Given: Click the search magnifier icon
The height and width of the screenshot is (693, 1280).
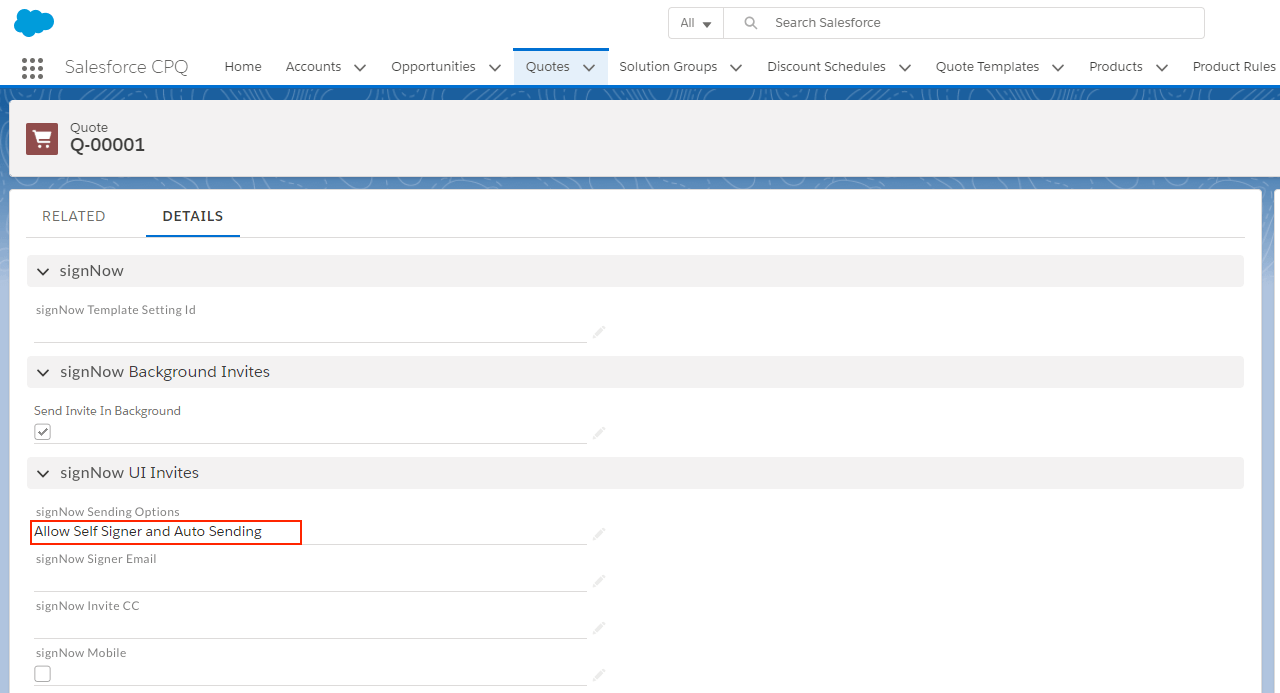Looking at the screenshot, I should [751, 23].
